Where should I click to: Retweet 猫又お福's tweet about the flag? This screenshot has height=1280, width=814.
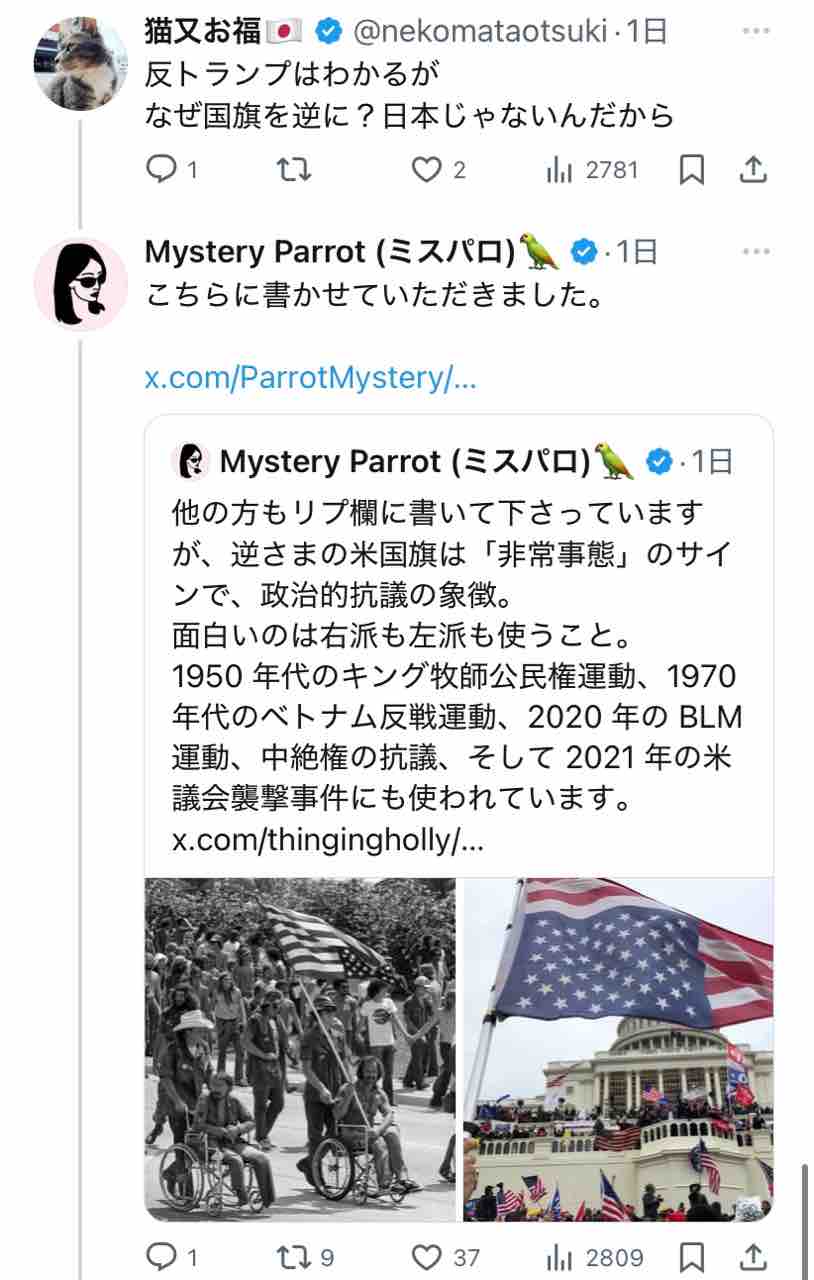pyautogui.click(x=293, y=170)
